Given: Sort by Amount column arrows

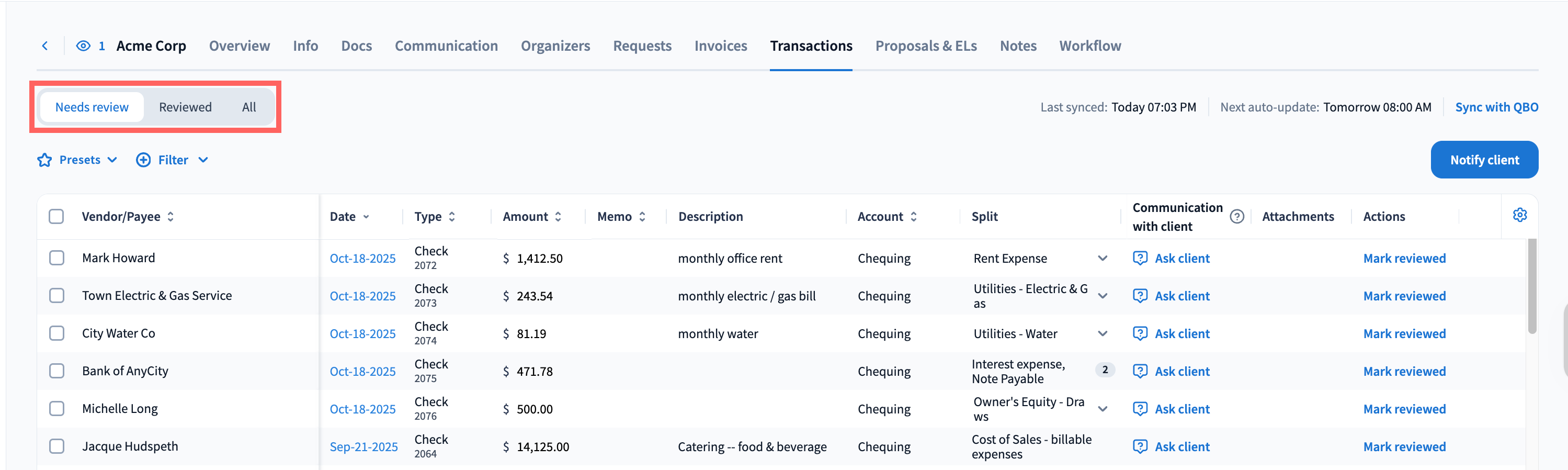Looking at the screenshot, I should coord(558,217).
